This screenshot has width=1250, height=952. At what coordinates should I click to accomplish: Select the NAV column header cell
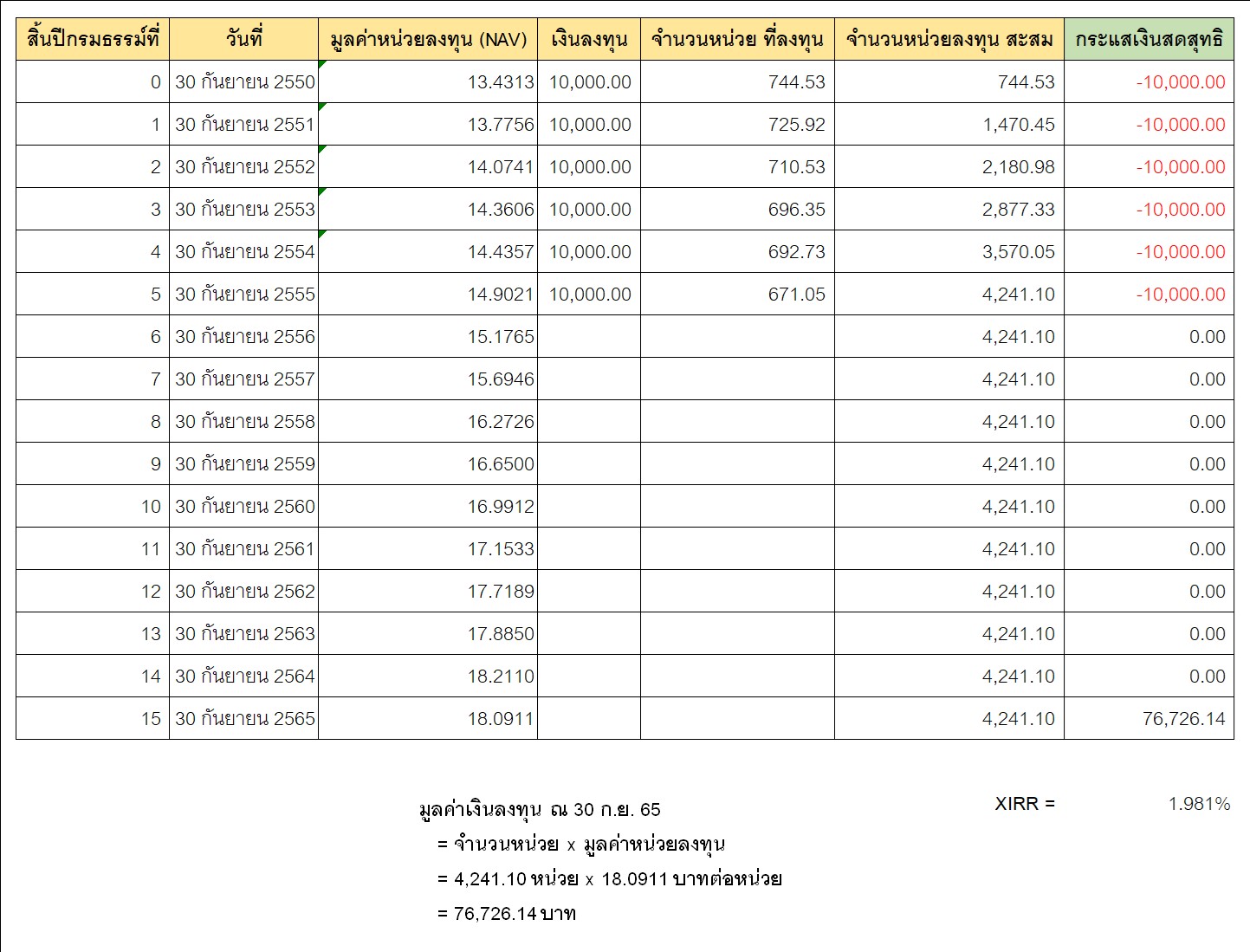click(428, 40)
